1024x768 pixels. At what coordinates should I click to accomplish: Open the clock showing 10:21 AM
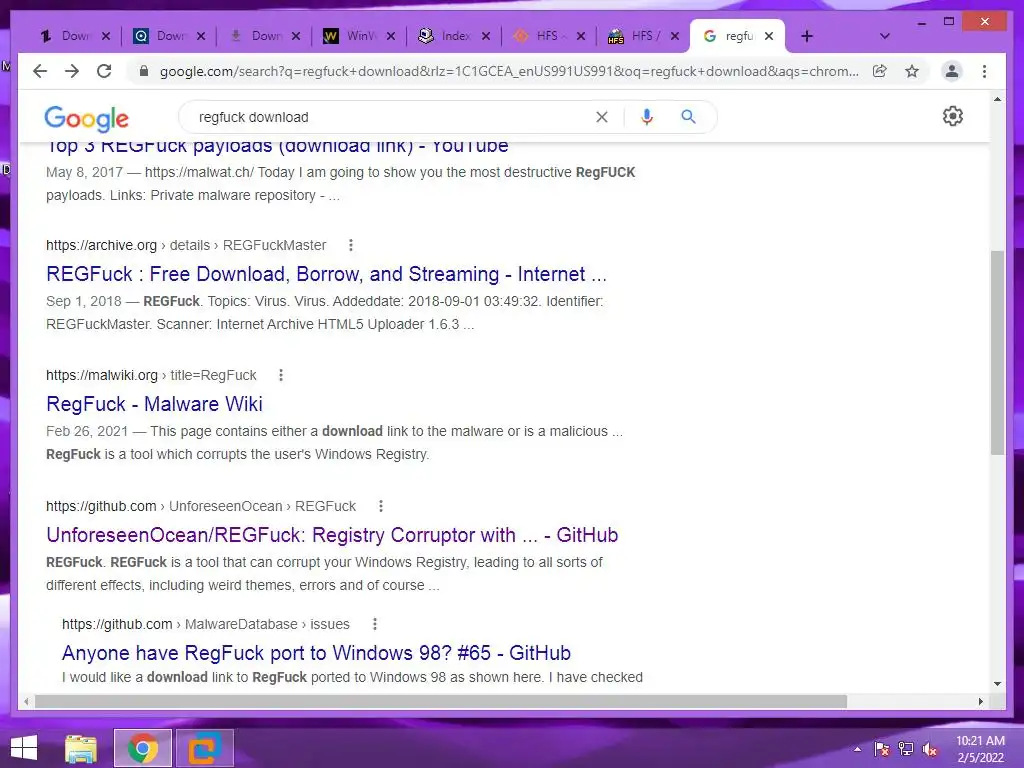(980, 749)
